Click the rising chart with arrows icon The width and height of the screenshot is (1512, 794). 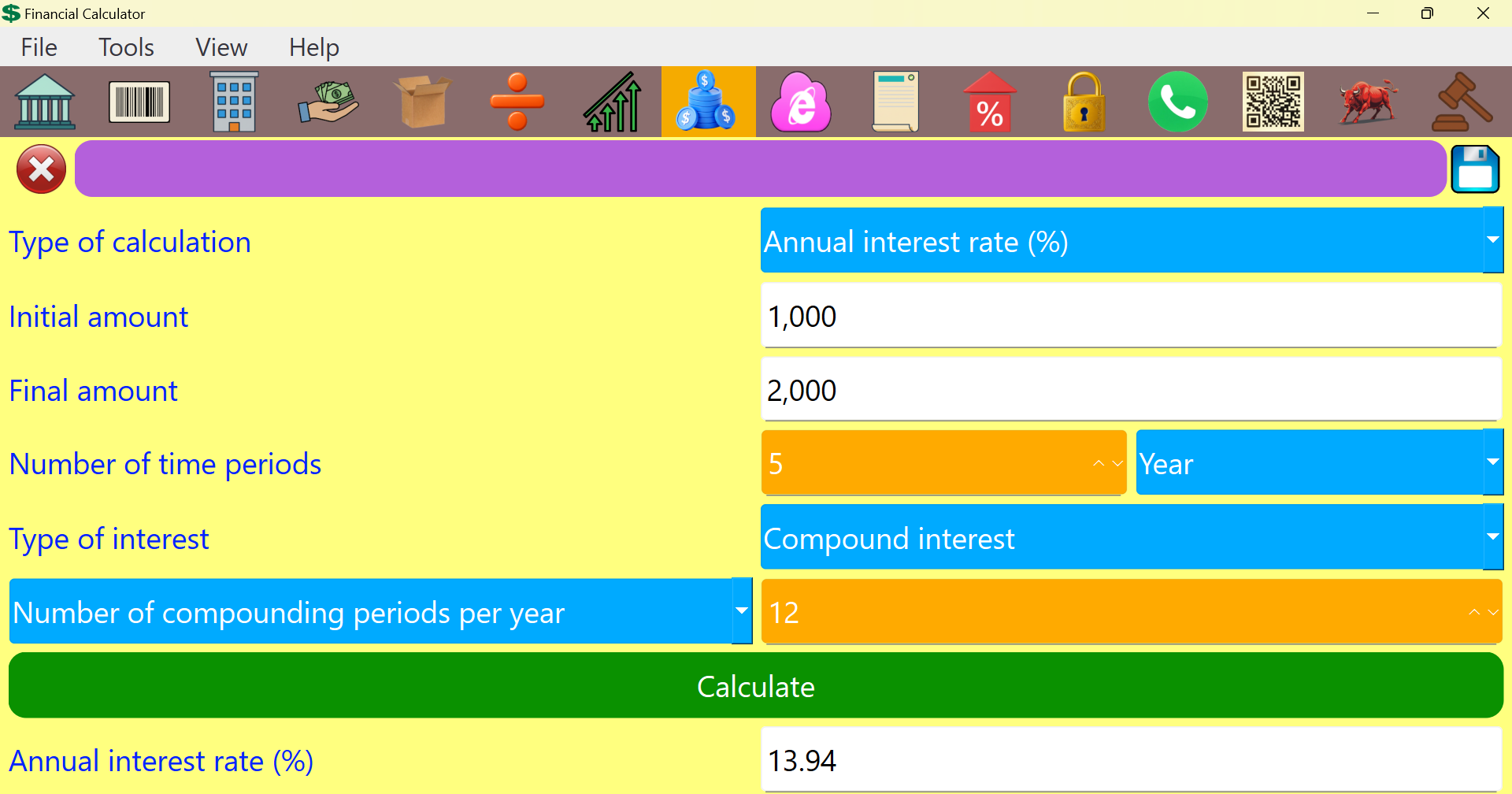click(612, 102)
